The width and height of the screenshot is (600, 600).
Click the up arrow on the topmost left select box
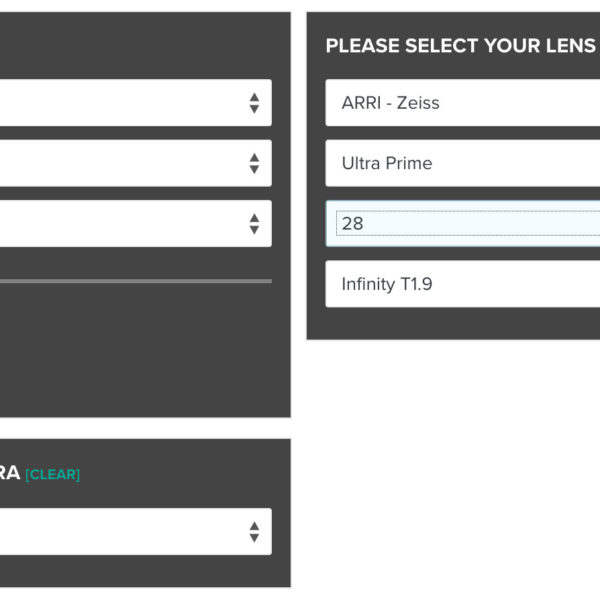coord(254,97)
